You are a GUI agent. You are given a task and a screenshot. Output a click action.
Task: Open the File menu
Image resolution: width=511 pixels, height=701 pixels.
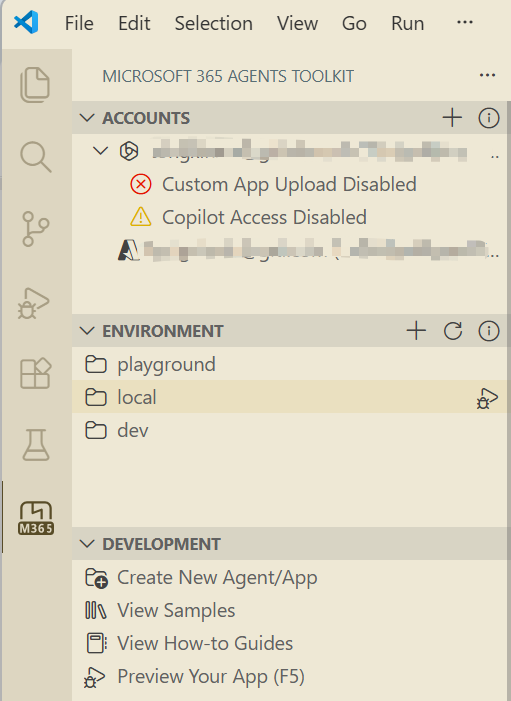pyautogui.click(x=79, y=23)
